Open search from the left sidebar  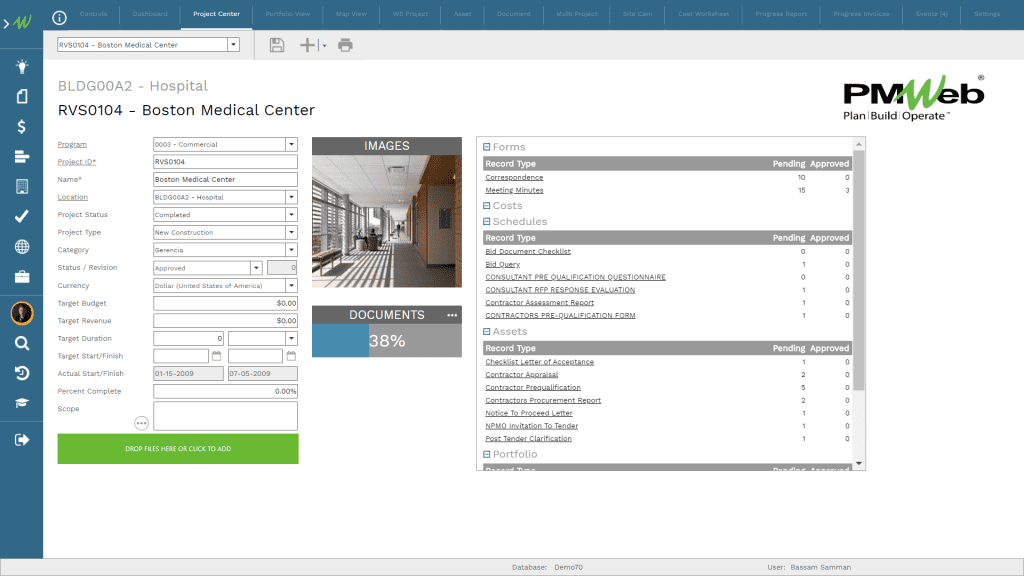[21, 341]
